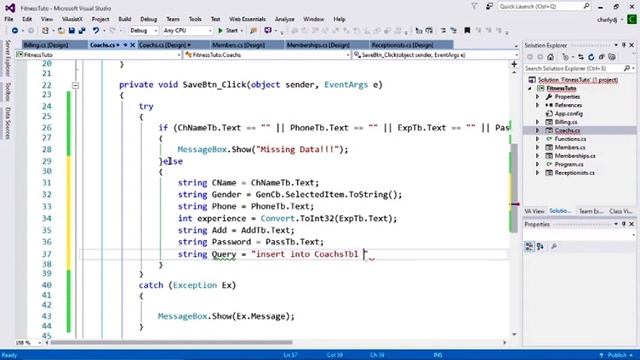Image resolution: width=640 pixels, height=360 pixels.
Task: Switch to the Team Explorer panel tab
Action: [591, 211]
